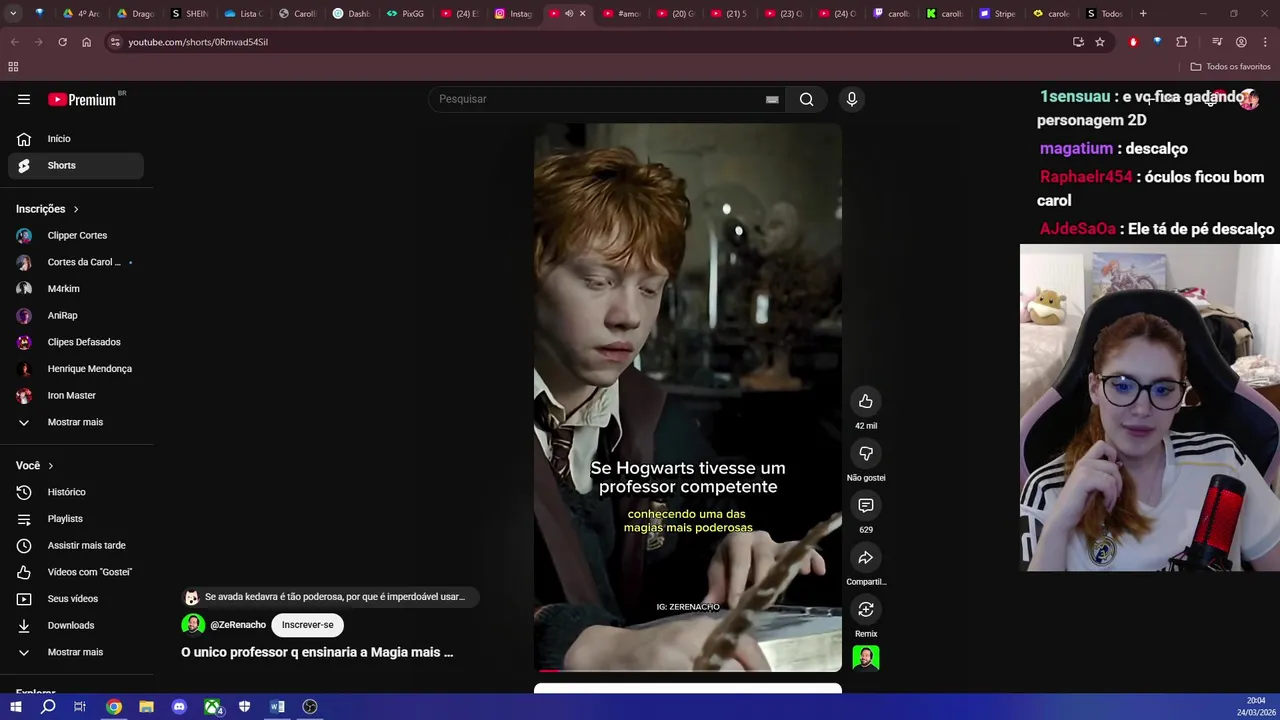
Task: Open a new browser tab with plus
Action: point(1143,14)
